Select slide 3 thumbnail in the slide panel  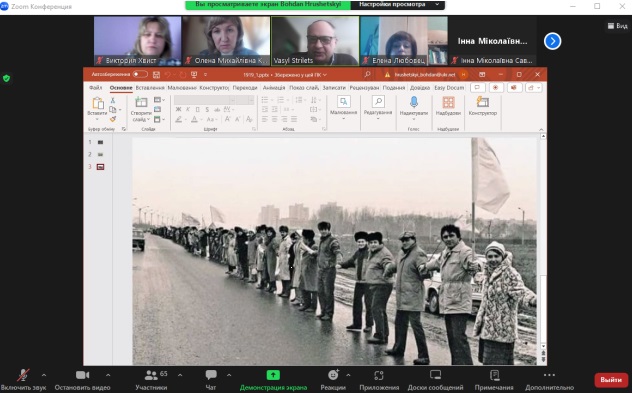pyautogui.click(x=100, y=167)
